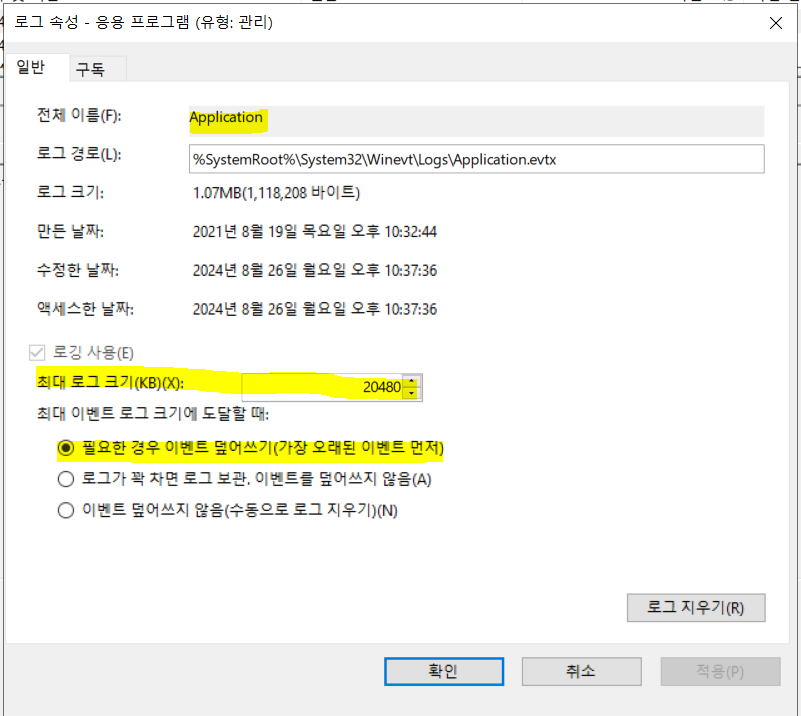
Task: Select 필요한 경우 이벤트 덮어쓰기 radio option
Action: point(65,448)
